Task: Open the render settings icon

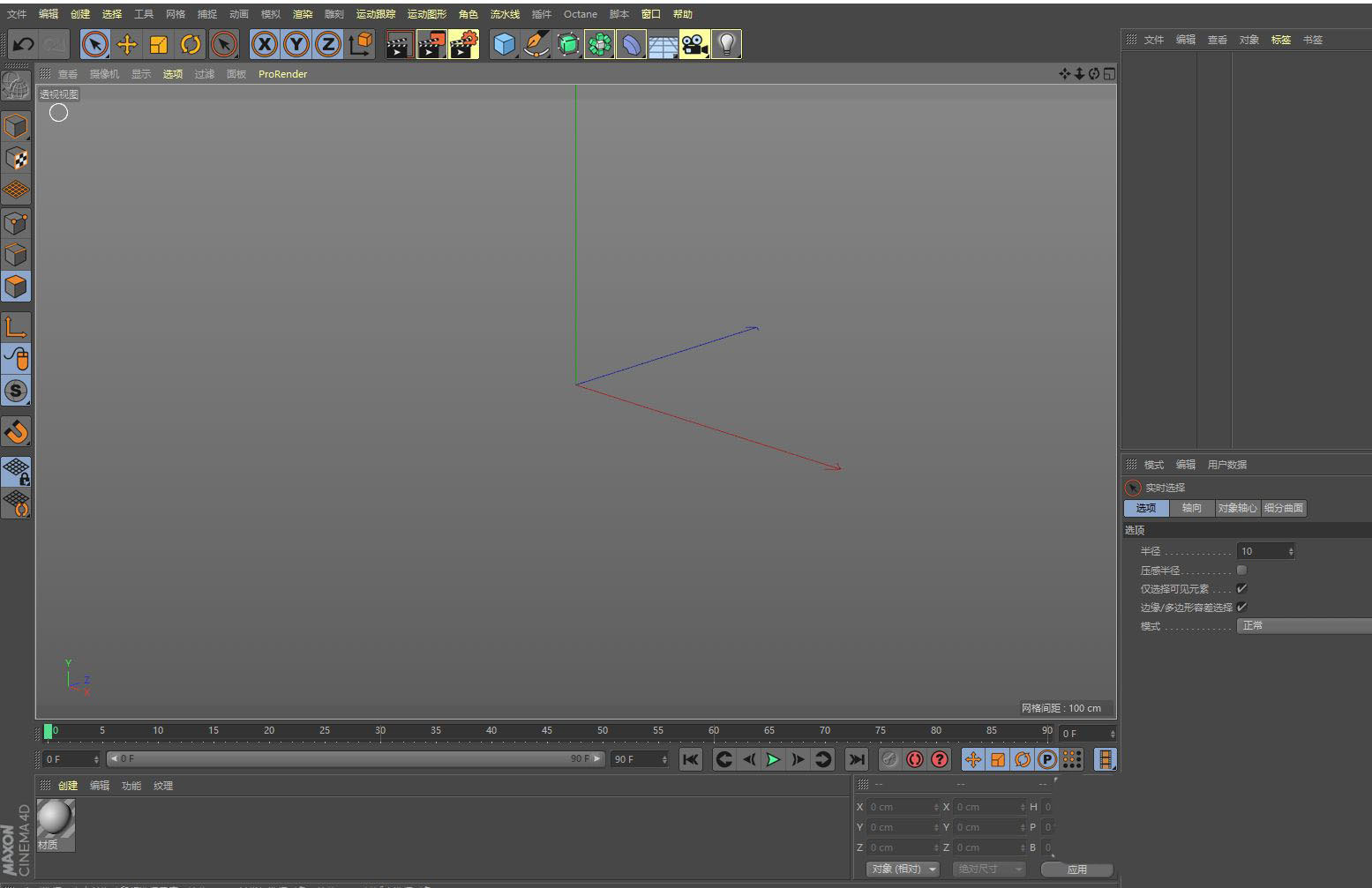Action: (462, 44)
